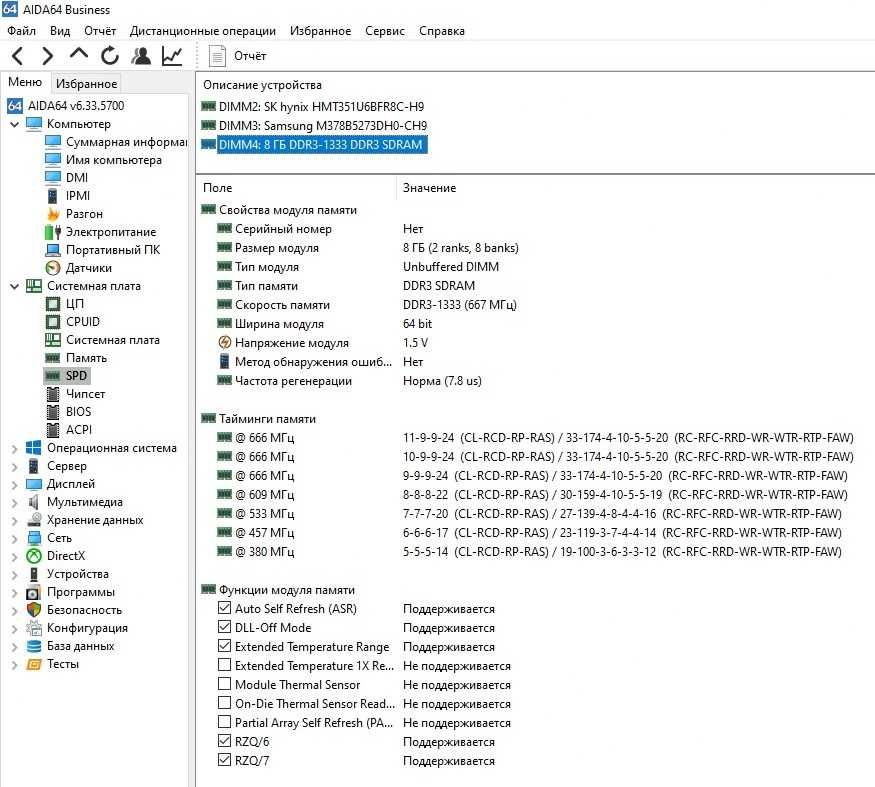The height and width of the screenshot is (787, 875).
Task: Toggle Auto Self Refresh (ASR) checkbox
Action: click(224, 608)
